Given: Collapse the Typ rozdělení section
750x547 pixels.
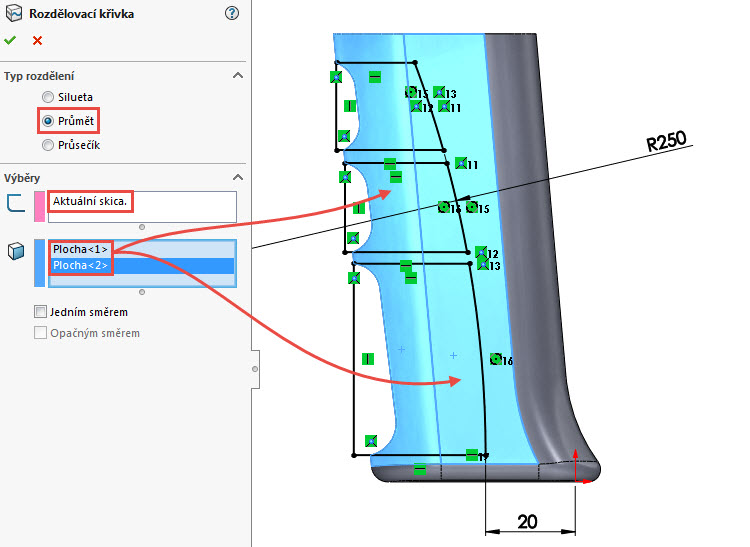Looking at the screenshot, I should [238, 76].
